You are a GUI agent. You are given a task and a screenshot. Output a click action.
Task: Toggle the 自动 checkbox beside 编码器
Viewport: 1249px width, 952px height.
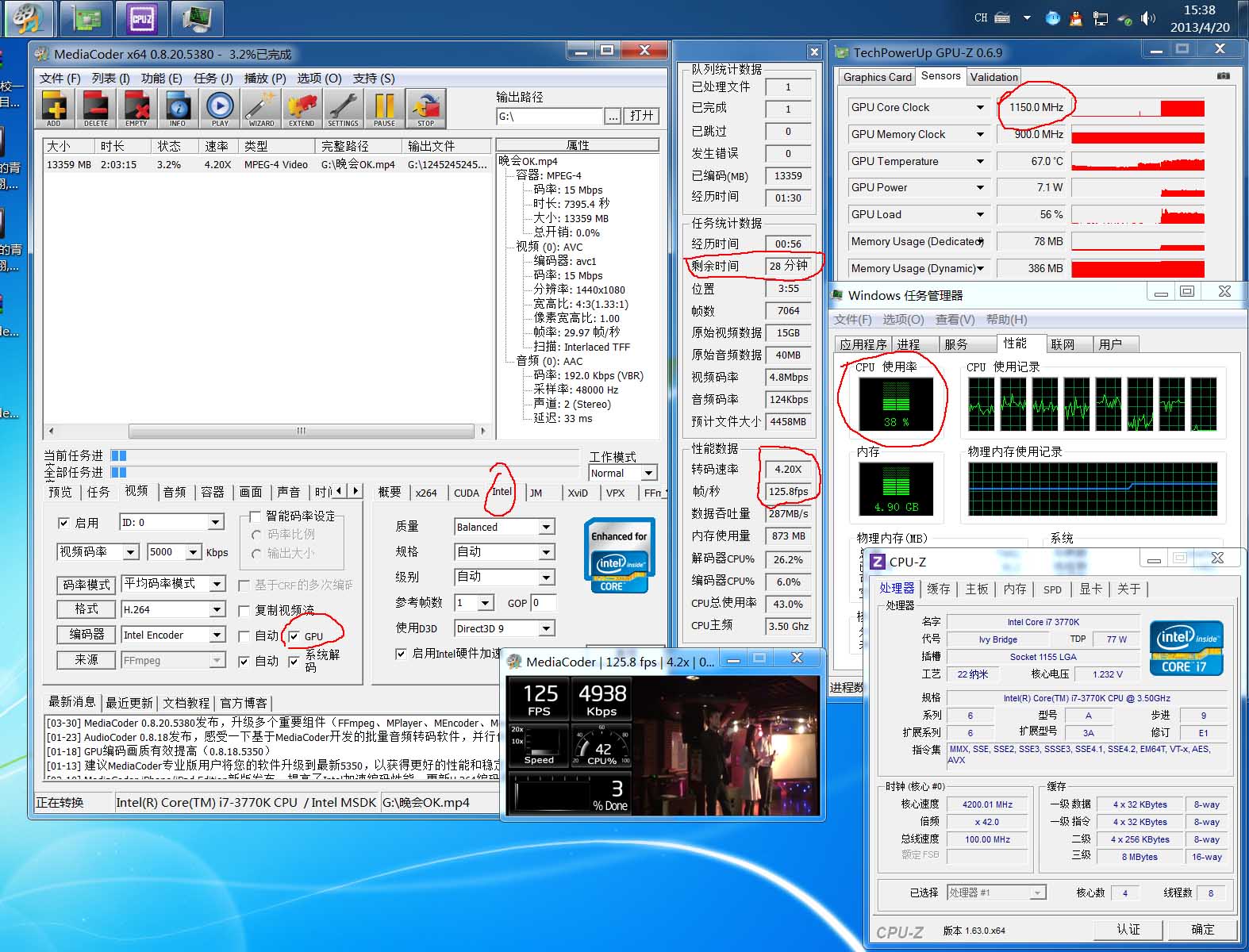pos(244,635)
